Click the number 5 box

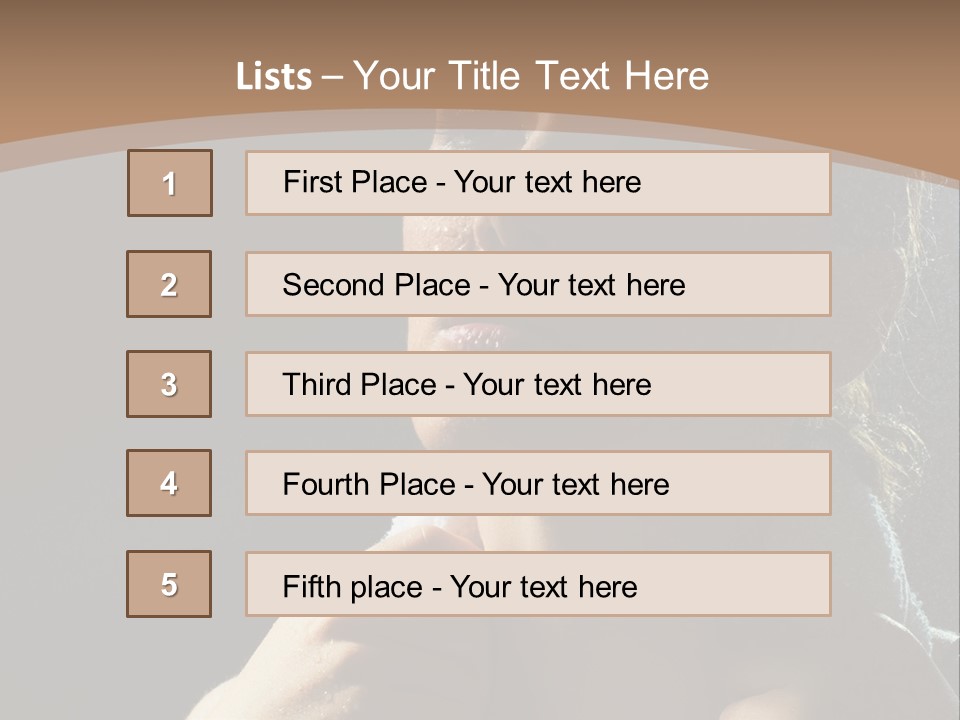pos(169,584)
